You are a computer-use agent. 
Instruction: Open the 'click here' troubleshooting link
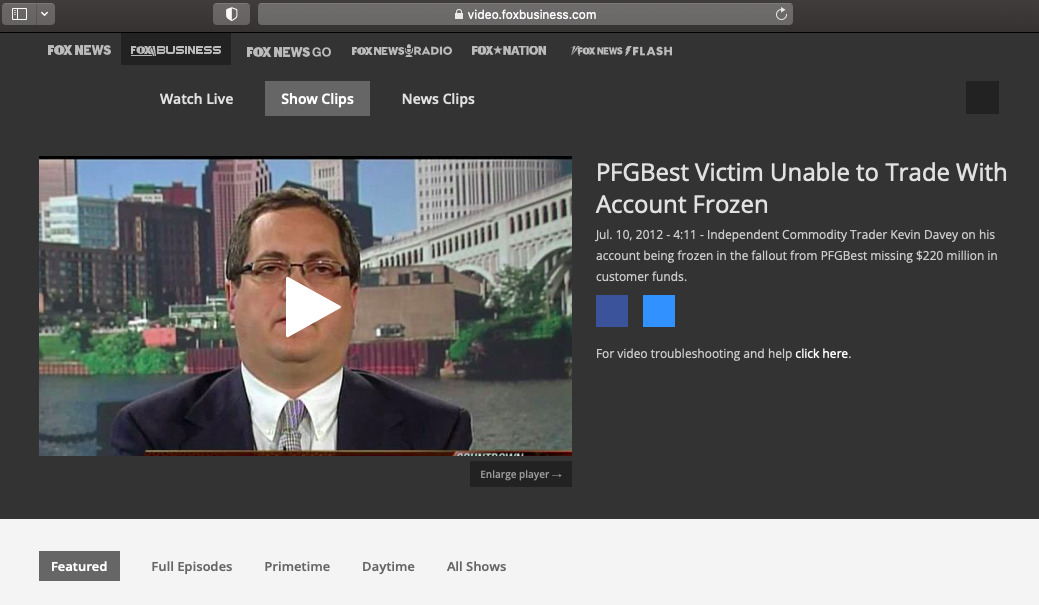coord(821,354)
